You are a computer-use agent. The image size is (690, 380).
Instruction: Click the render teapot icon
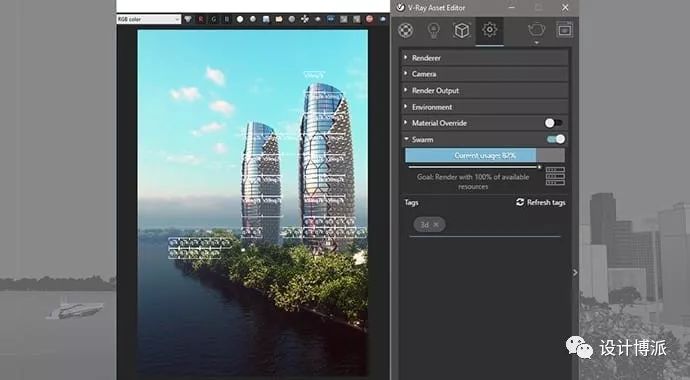[x=536, y=30]
